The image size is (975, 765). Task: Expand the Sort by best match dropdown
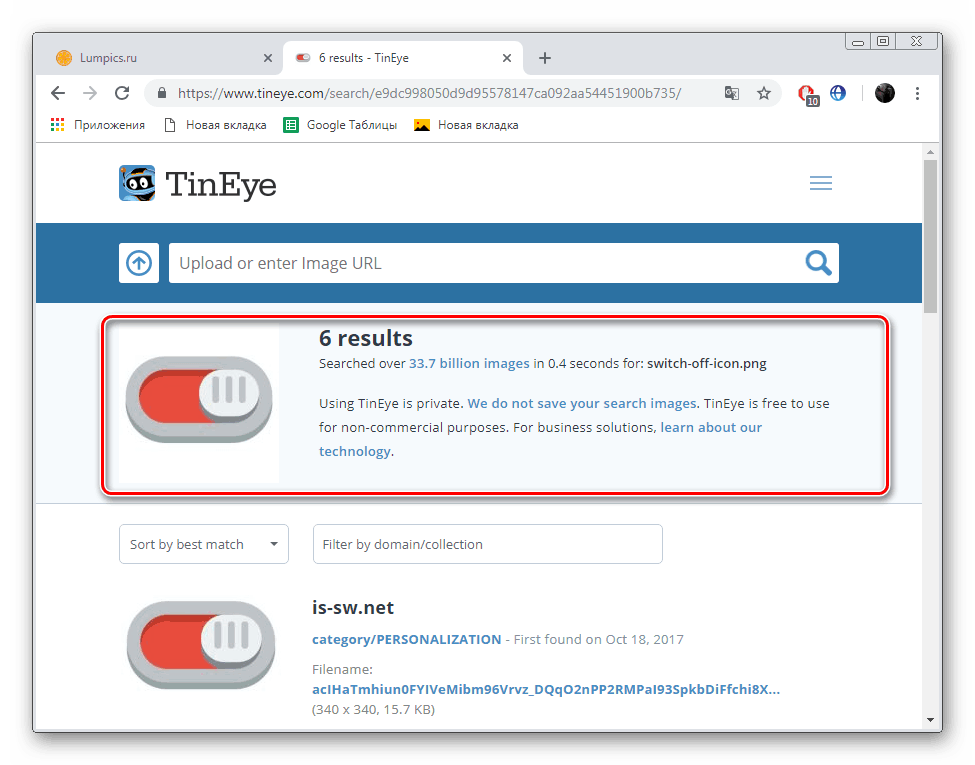[204, 544]
